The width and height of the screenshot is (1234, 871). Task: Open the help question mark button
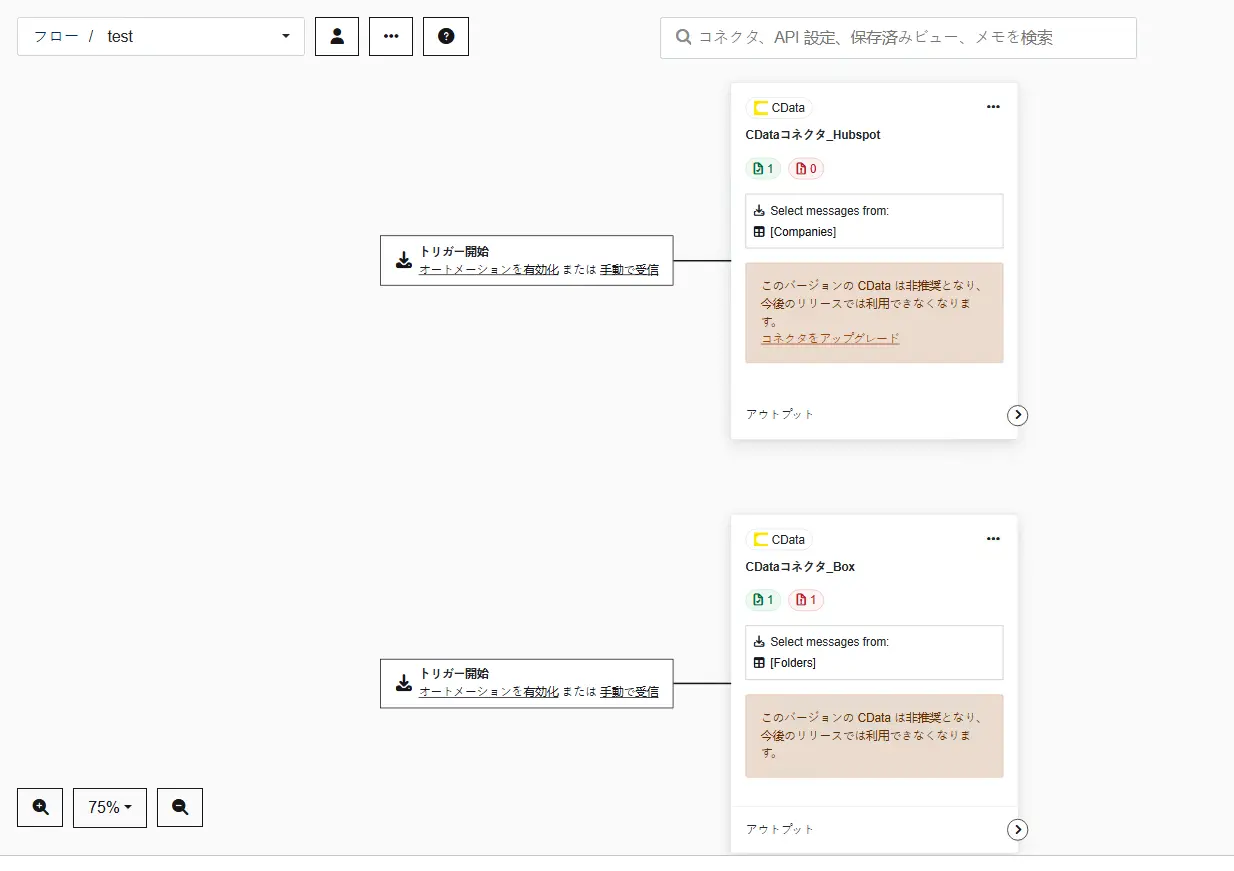(446, 36)
